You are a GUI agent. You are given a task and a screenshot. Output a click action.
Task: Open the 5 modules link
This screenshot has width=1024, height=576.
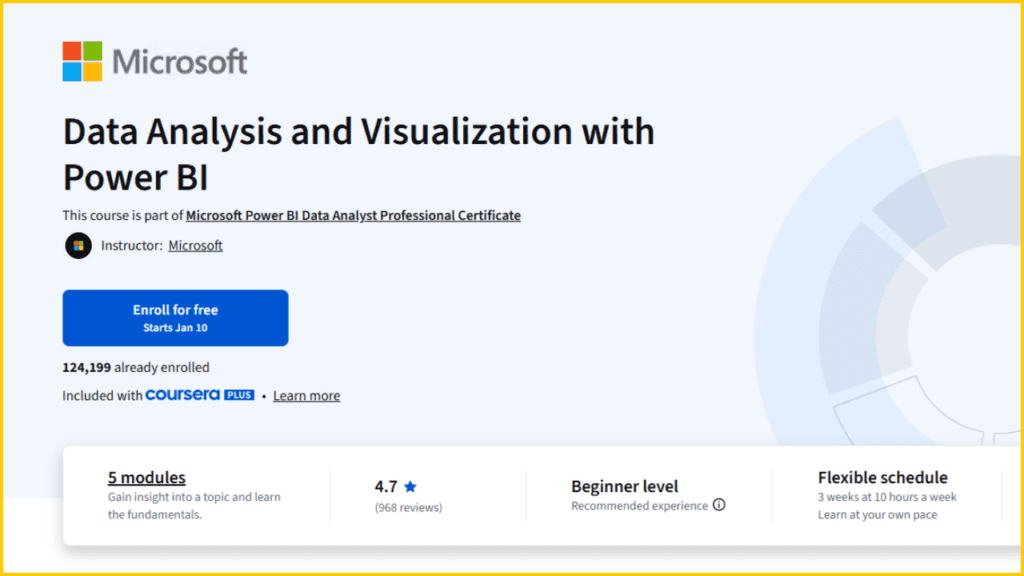tap(146, 477)
